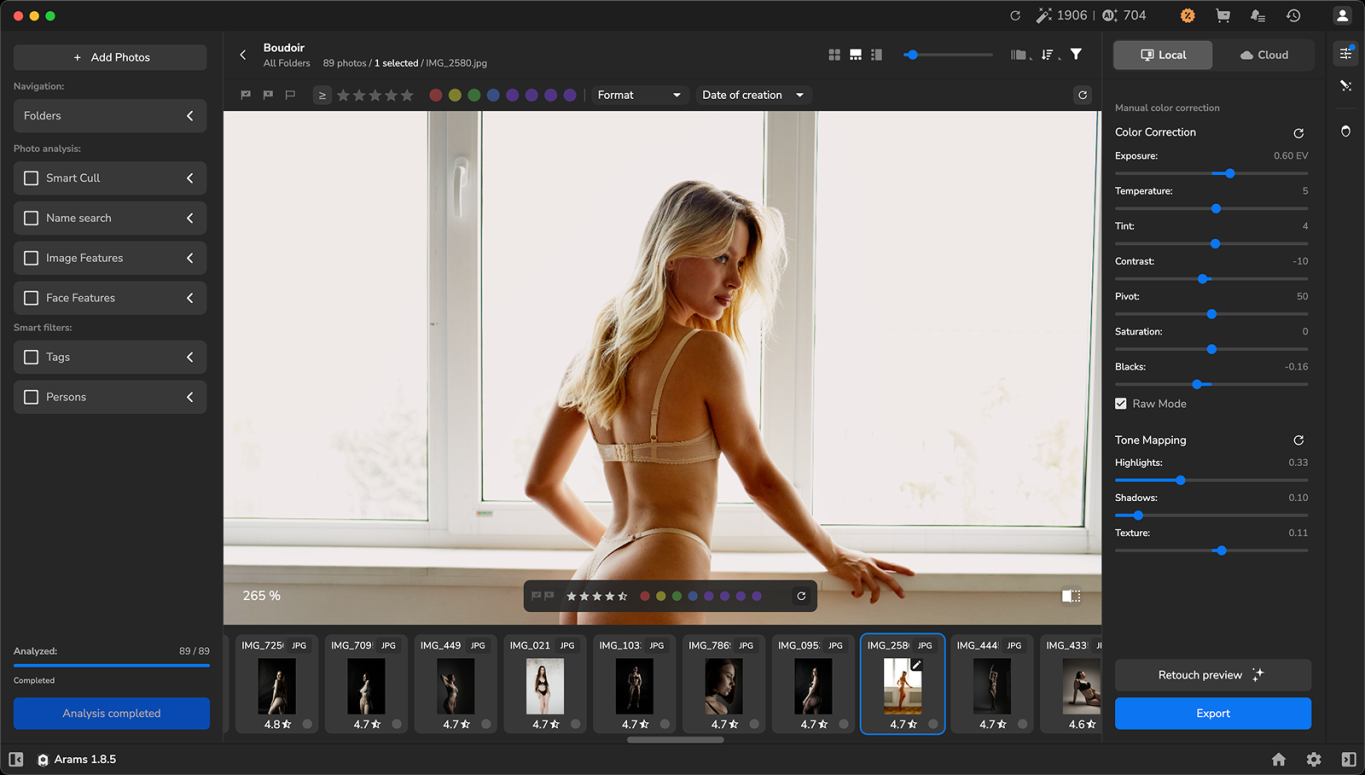Image resolution: width=1365 pixels, height=775 pixels.
Task: Toggle before/after compare icon on preview
Action: [1071, 596]
